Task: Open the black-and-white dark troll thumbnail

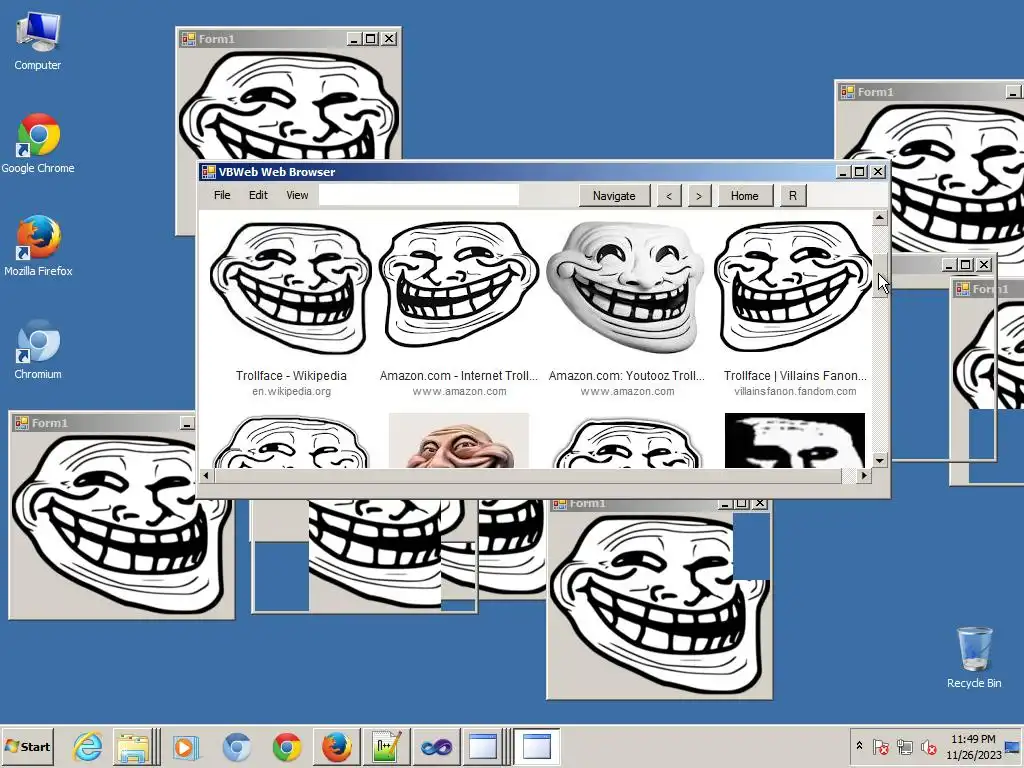Action: click(795, 440)
